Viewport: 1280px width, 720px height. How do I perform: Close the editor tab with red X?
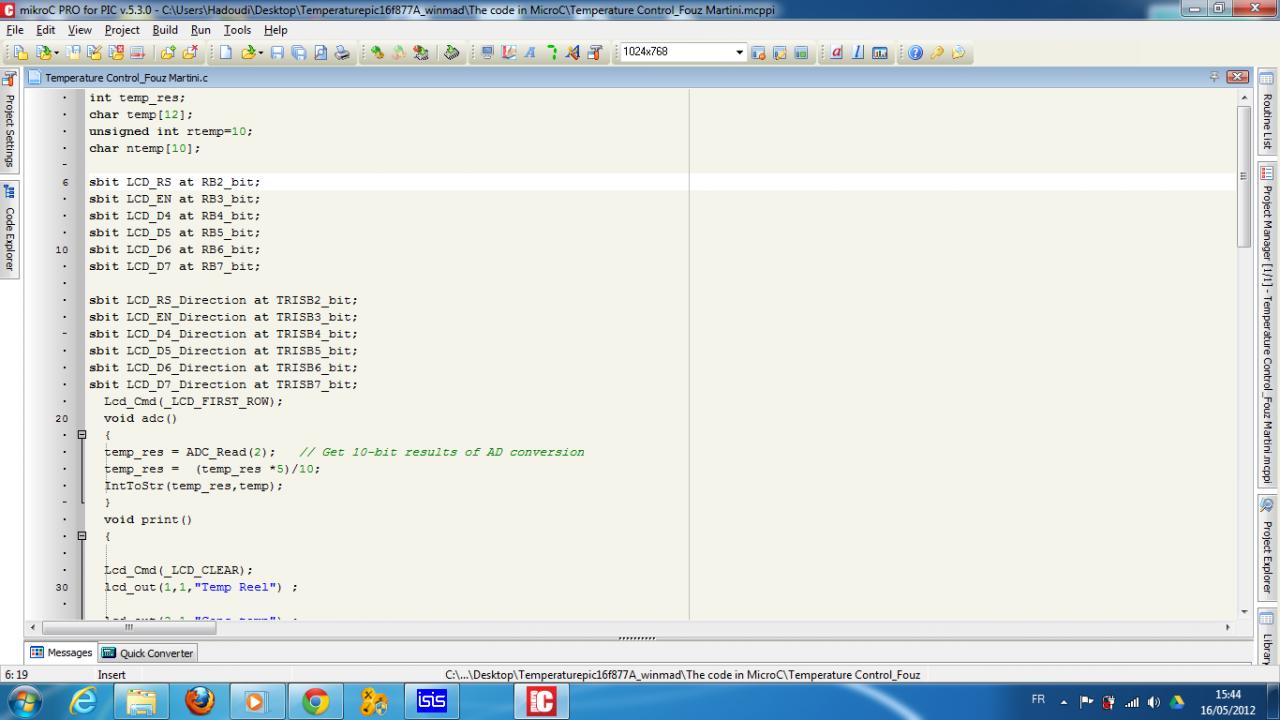[x=1238, y=77]
